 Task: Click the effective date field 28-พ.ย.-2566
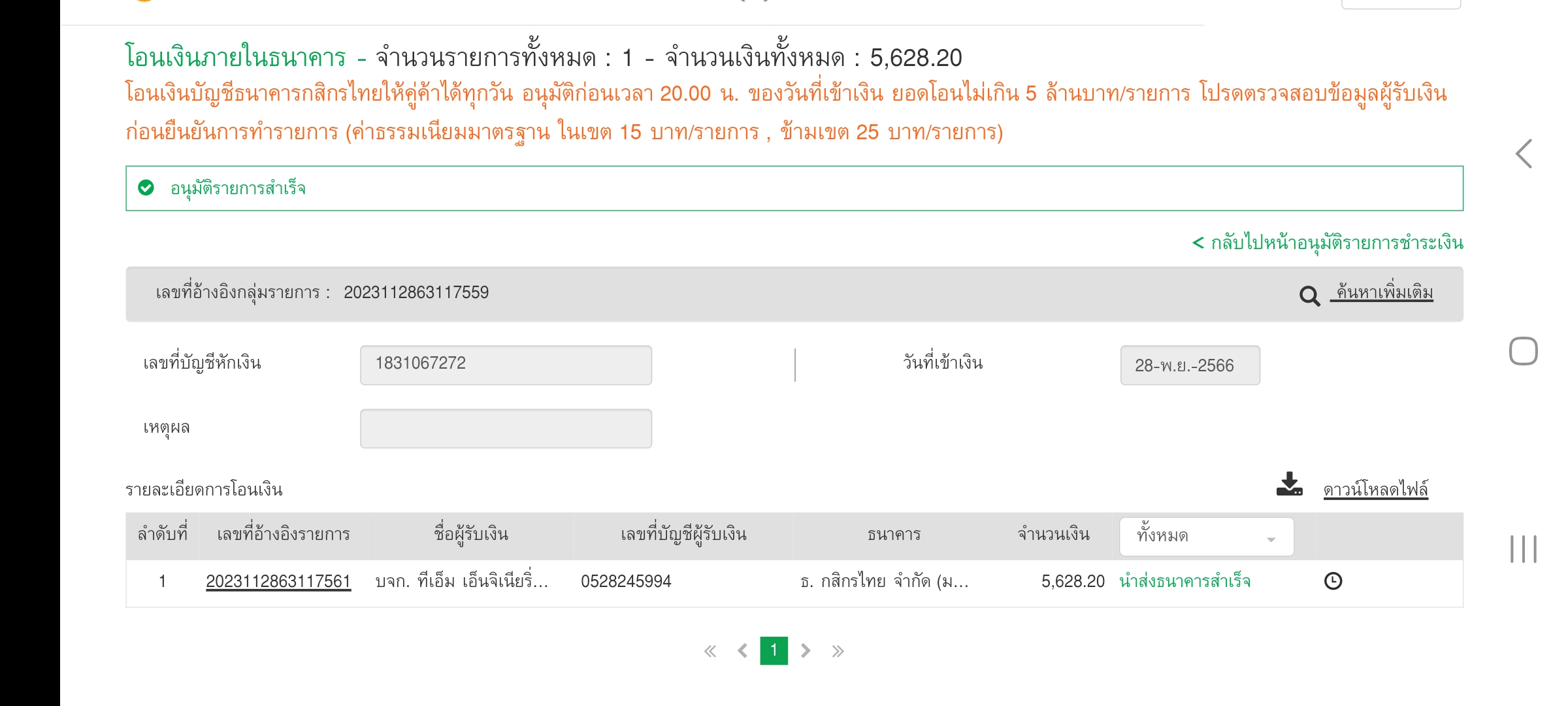[x=1190, y=365]
